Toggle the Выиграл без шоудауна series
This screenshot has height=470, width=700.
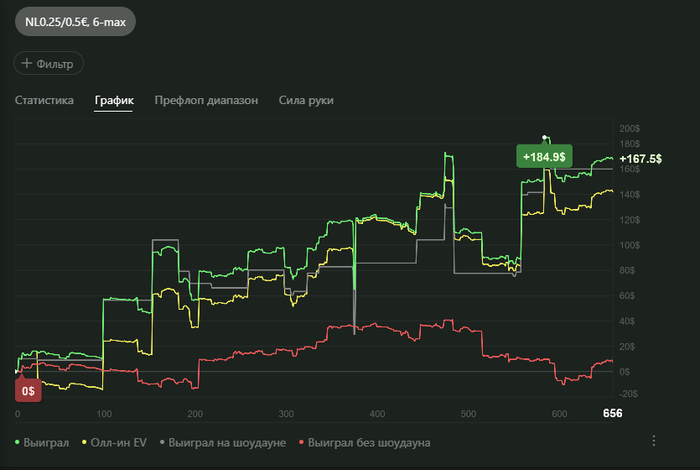(x=364, y=441)
